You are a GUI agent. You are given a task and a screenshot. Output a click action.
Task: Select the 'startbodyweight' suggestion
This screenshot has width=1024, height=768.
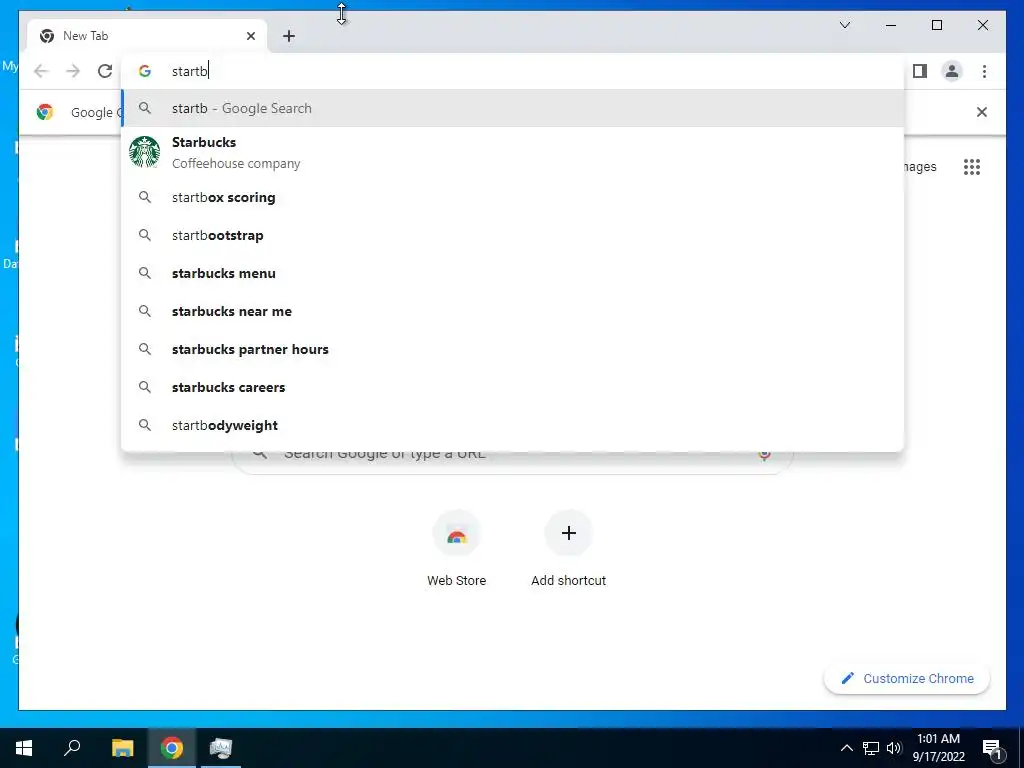click(513, 425)
